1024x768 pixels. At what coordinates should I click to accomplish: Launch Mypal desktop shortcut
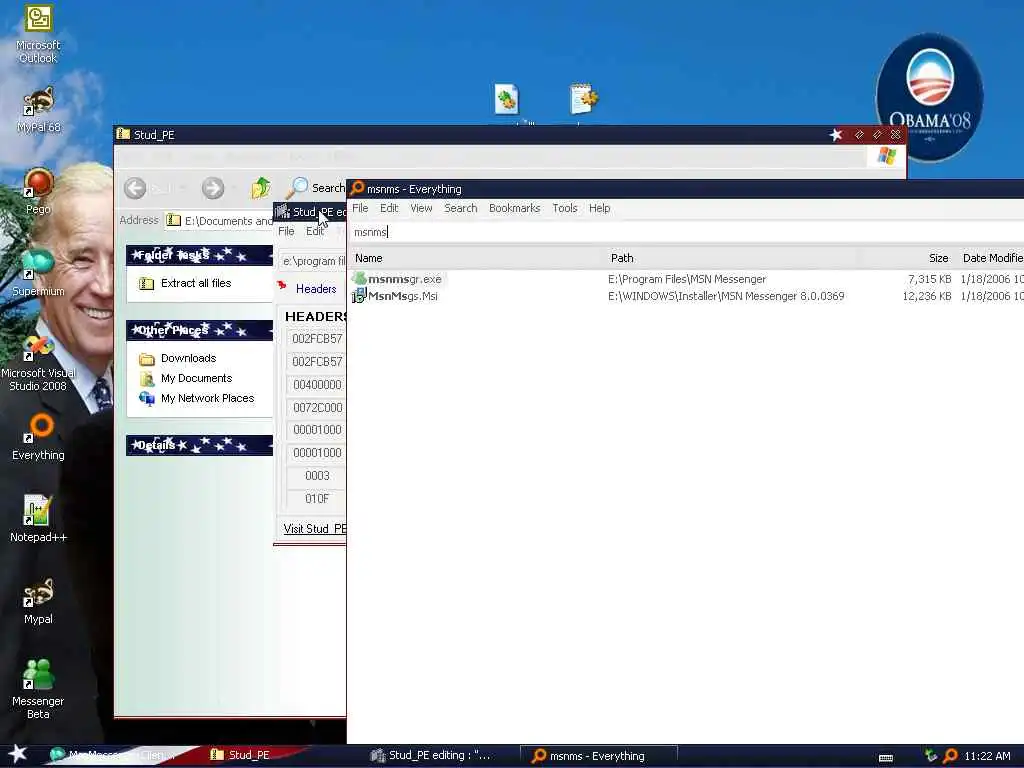pos(38,601)
